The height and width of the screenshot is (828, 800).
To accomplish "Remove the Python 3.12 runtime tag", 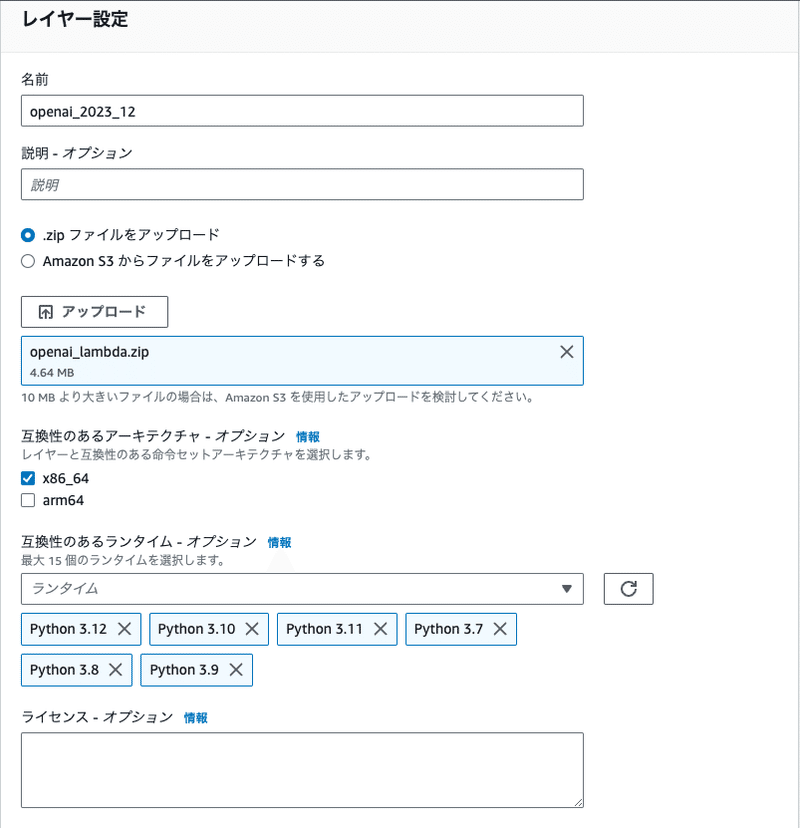I will (x=125, y=629).
